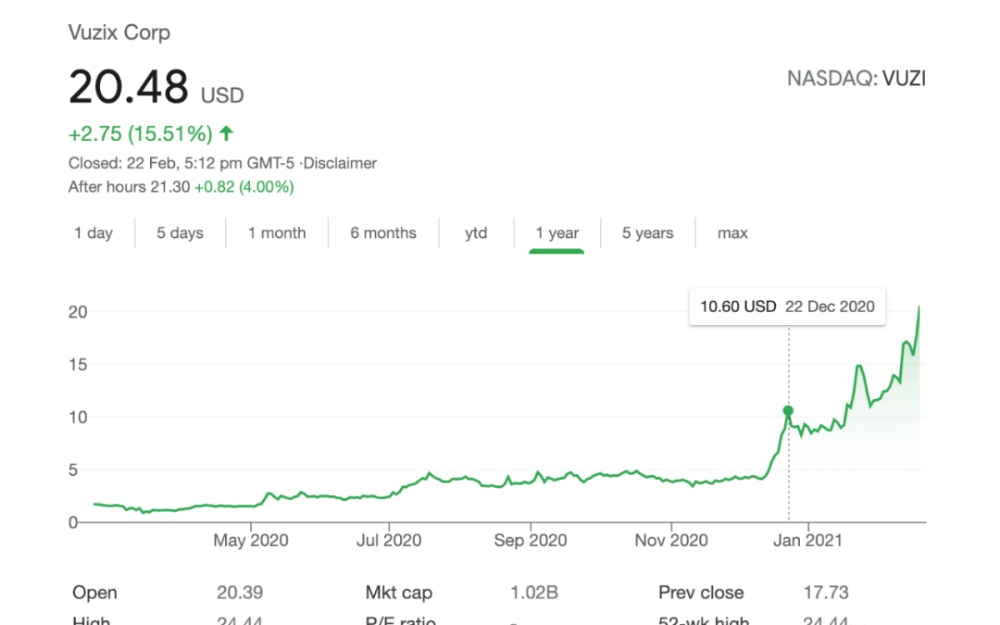Open the Disclaimer link
1000x625 pixels.
coord(339,163)
